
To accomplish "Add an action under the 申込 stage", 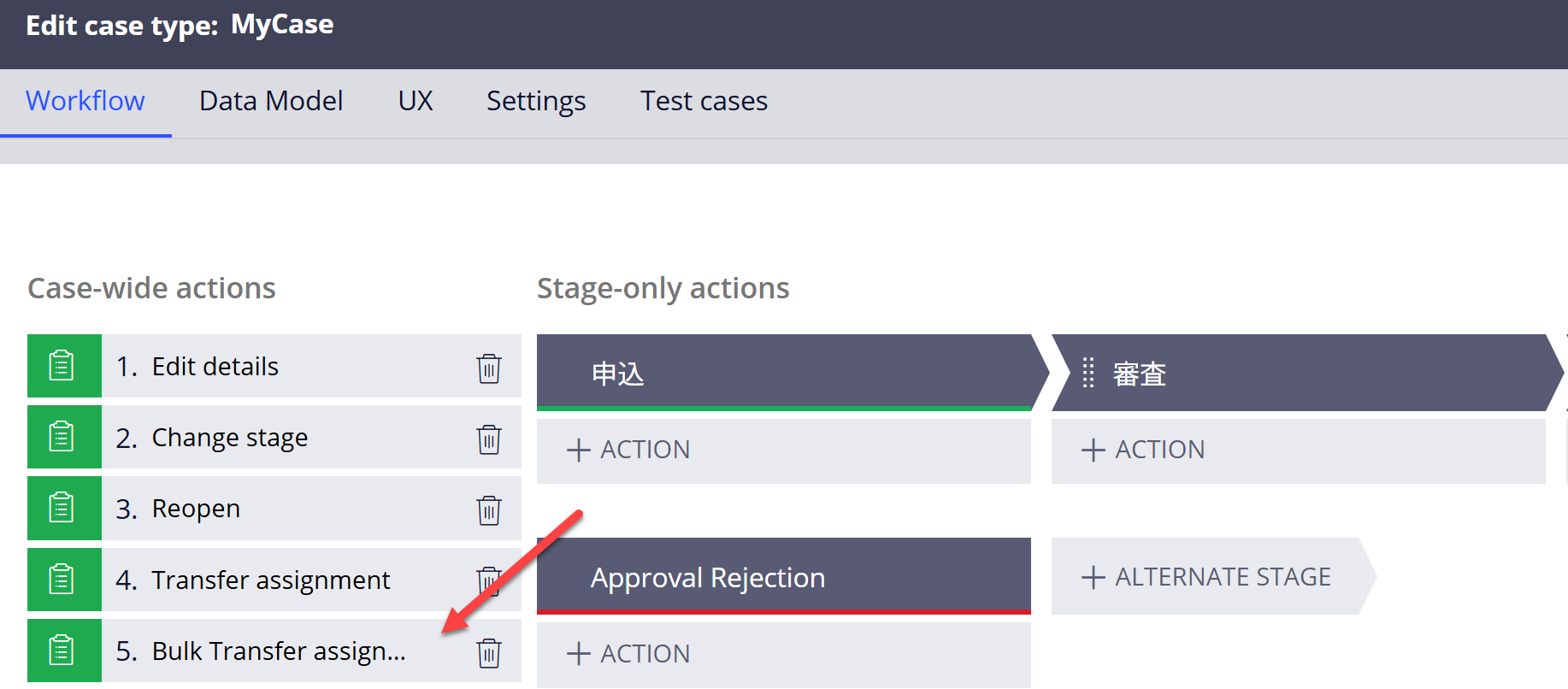I will [x=630, y=450].
